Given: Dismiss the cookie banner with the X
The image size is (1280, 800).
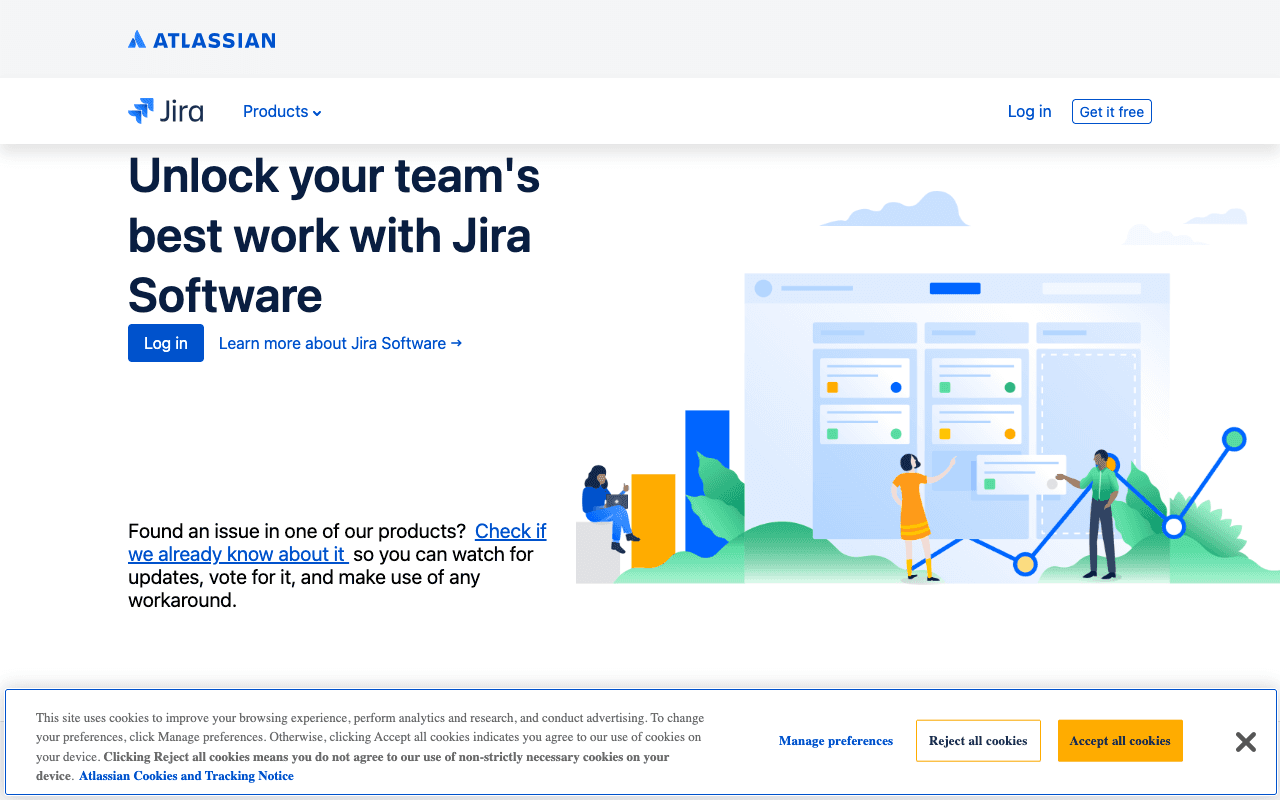Looking at the screenshot, I should point(1245,741).
